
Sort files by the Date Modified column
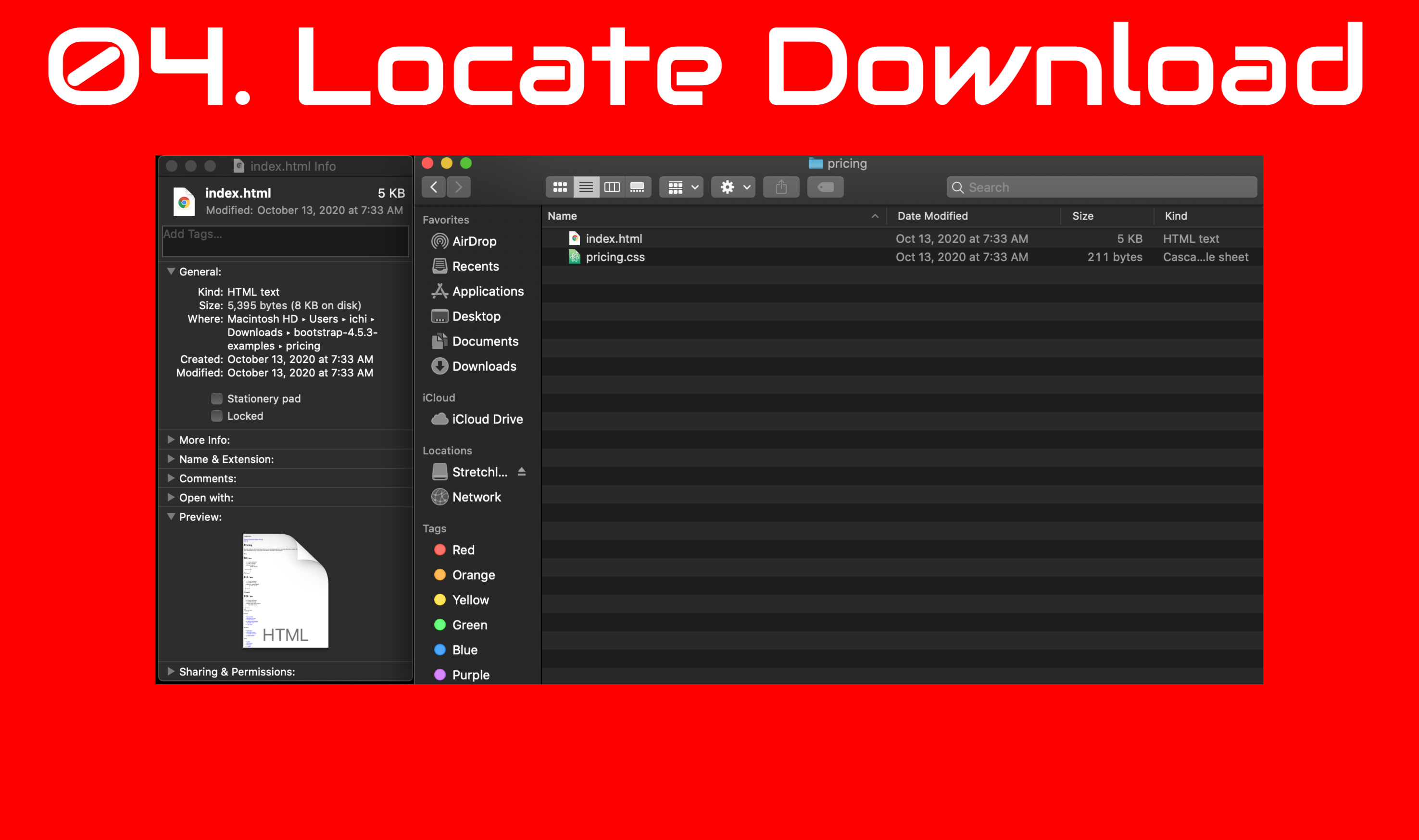coord(932,216)
